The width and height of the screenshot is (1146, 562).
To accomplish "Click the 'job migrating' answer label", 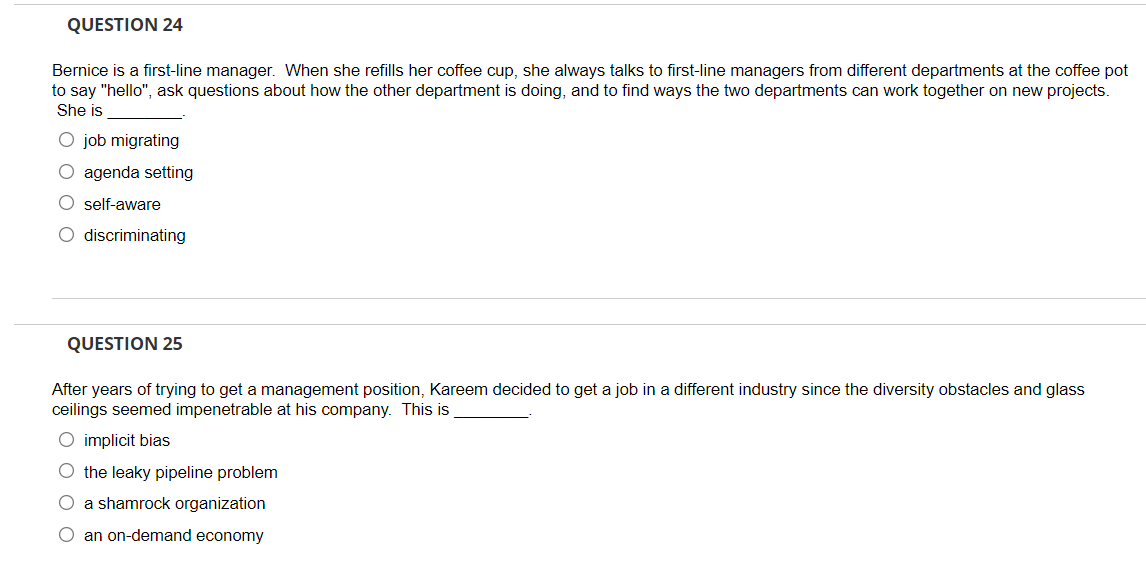I will pyautogui.click(x=132, y=140).
